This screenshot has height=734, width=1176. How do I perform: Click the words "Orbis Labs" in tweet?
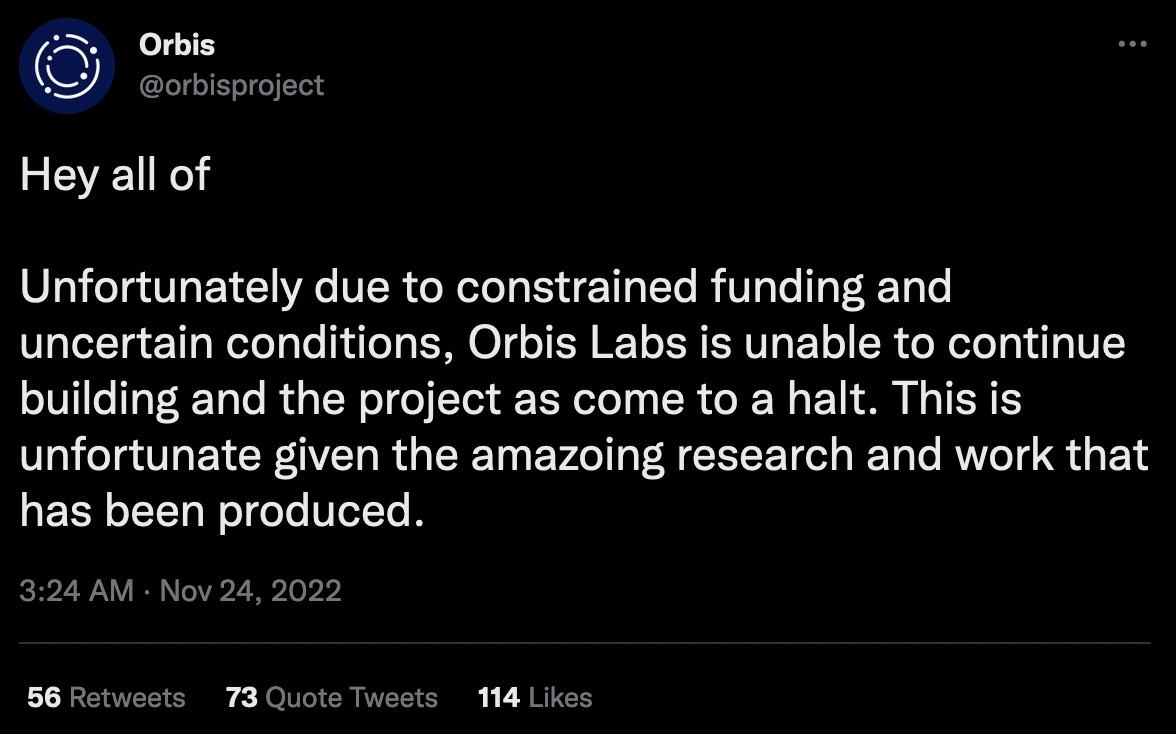click(x=578, y=343)
